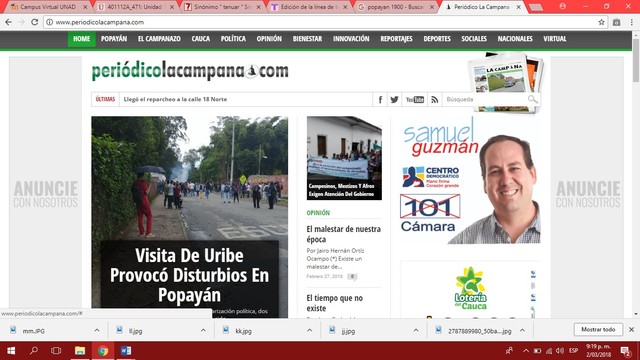Viewport: 640px width, 360px height.
Task: Switch to popayan 1900 search tab
Action: tap(396, 7)
